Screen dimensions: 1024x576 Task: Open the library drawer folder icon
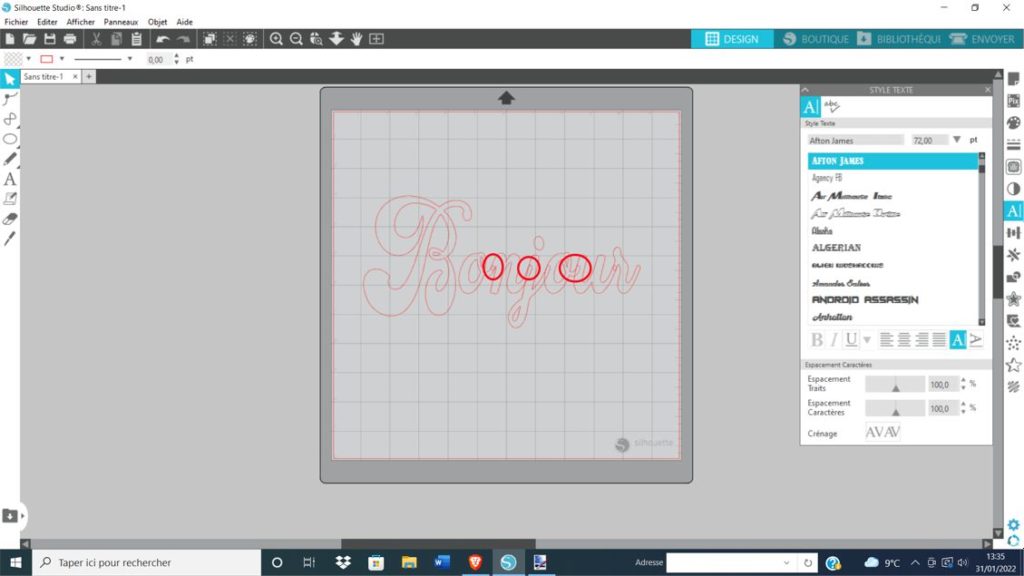tap(10, 516)
